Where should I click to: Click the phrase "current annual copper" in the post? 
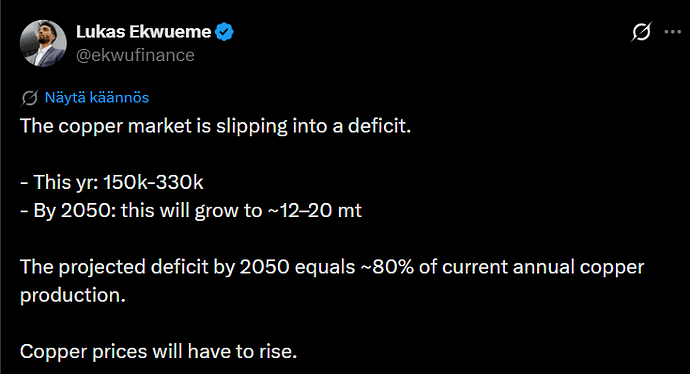point(543,268)
